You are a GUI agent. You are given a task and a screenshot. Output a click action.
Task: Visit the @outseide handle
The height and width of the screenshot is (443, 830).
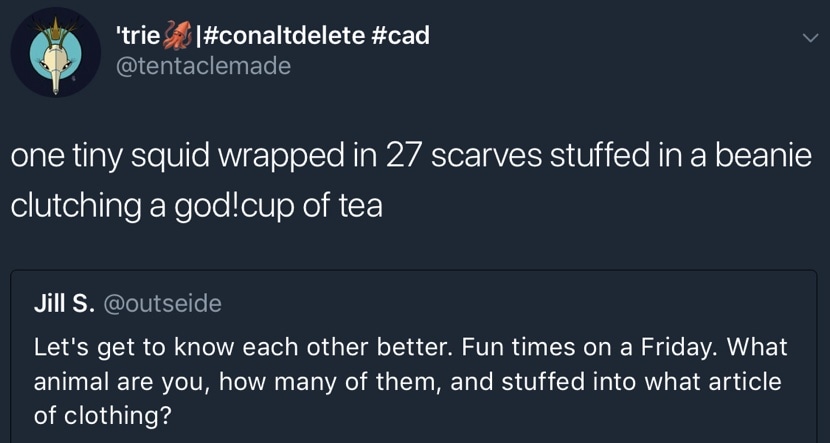(161, 303)
